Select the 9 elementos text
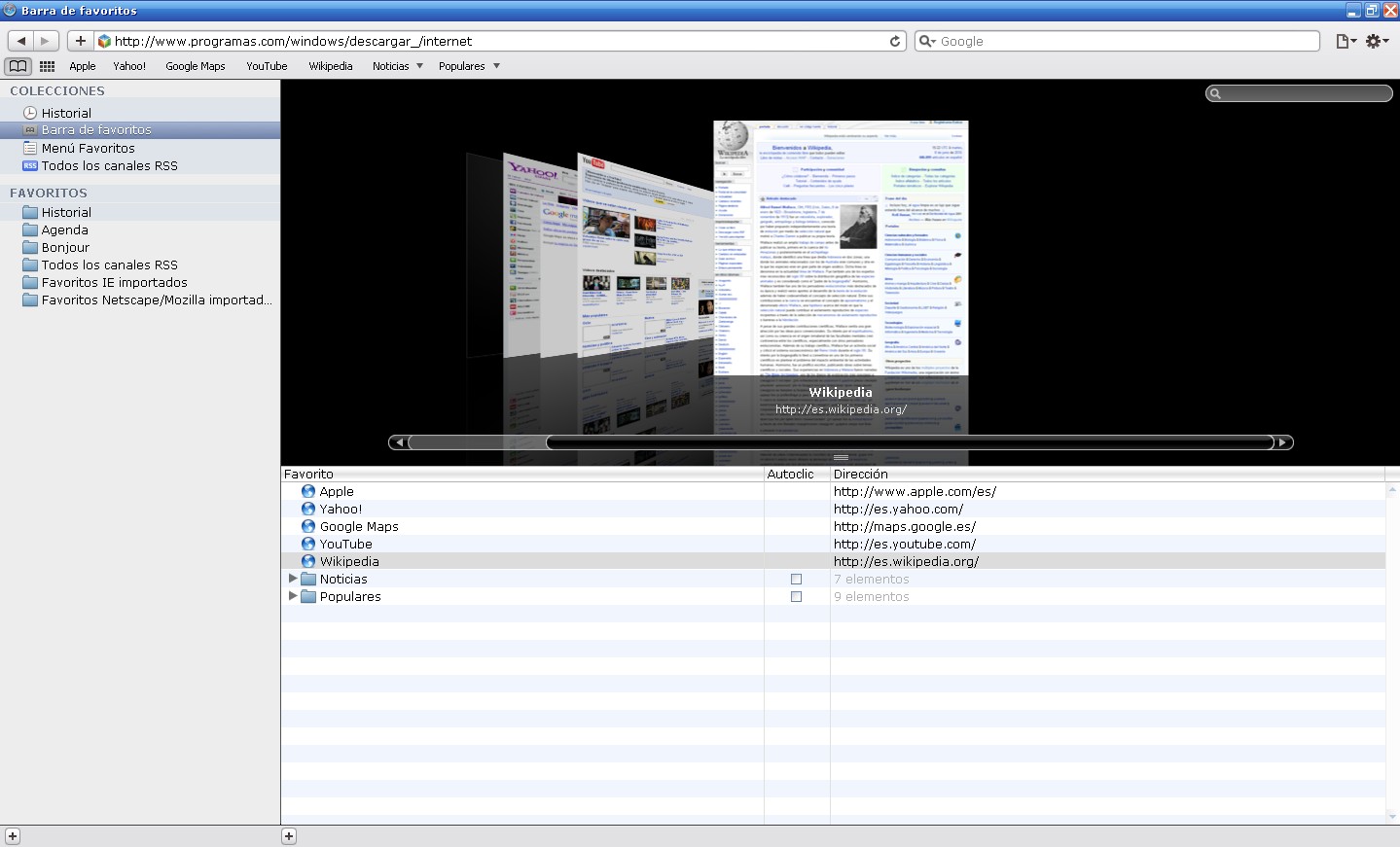 pyautogui.click(x=872, y=596)
